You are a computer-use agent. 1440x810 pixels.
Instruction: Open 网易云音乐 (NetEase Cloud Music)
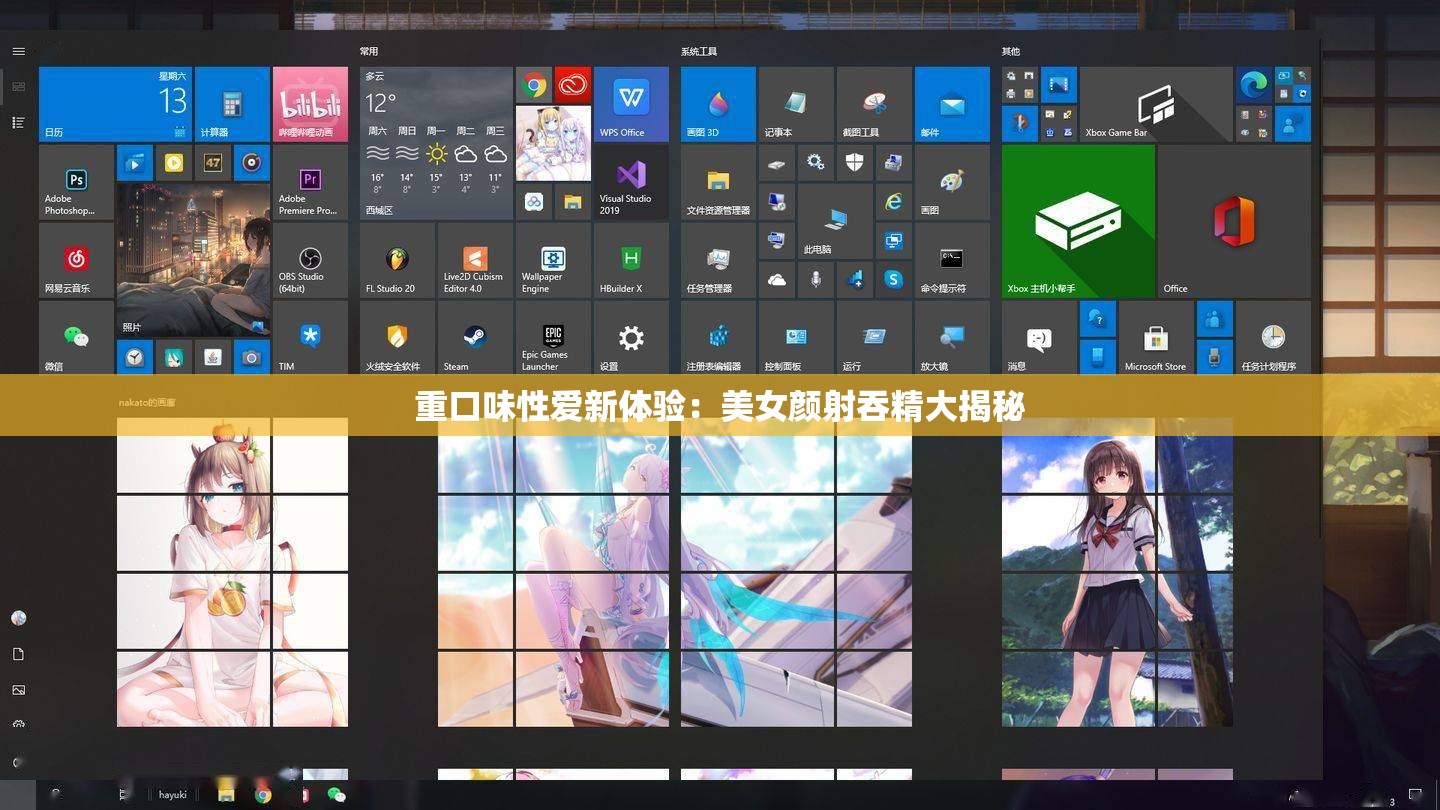[x=76, y=261]
